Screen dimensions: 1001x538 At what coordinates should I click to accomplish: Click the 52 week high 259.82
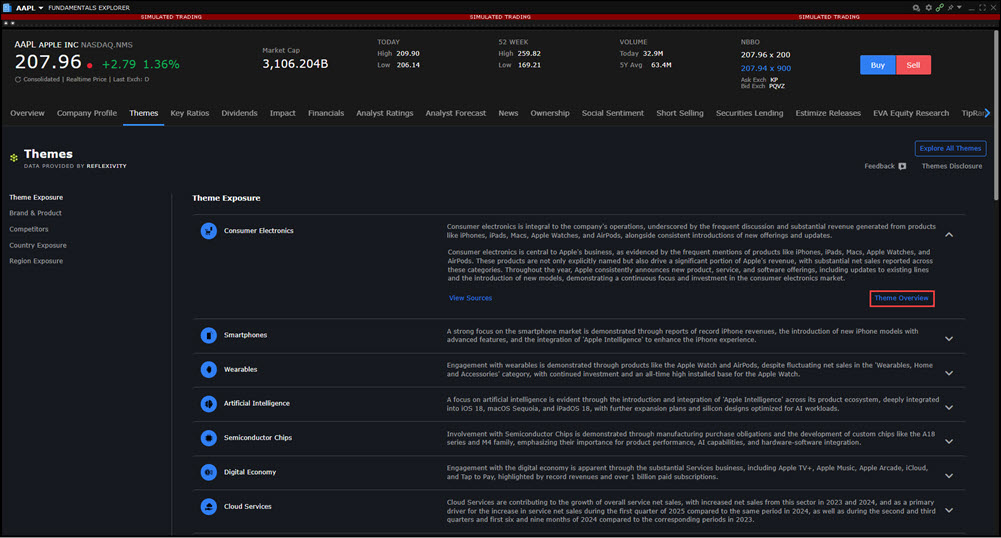tap(529, 54)
